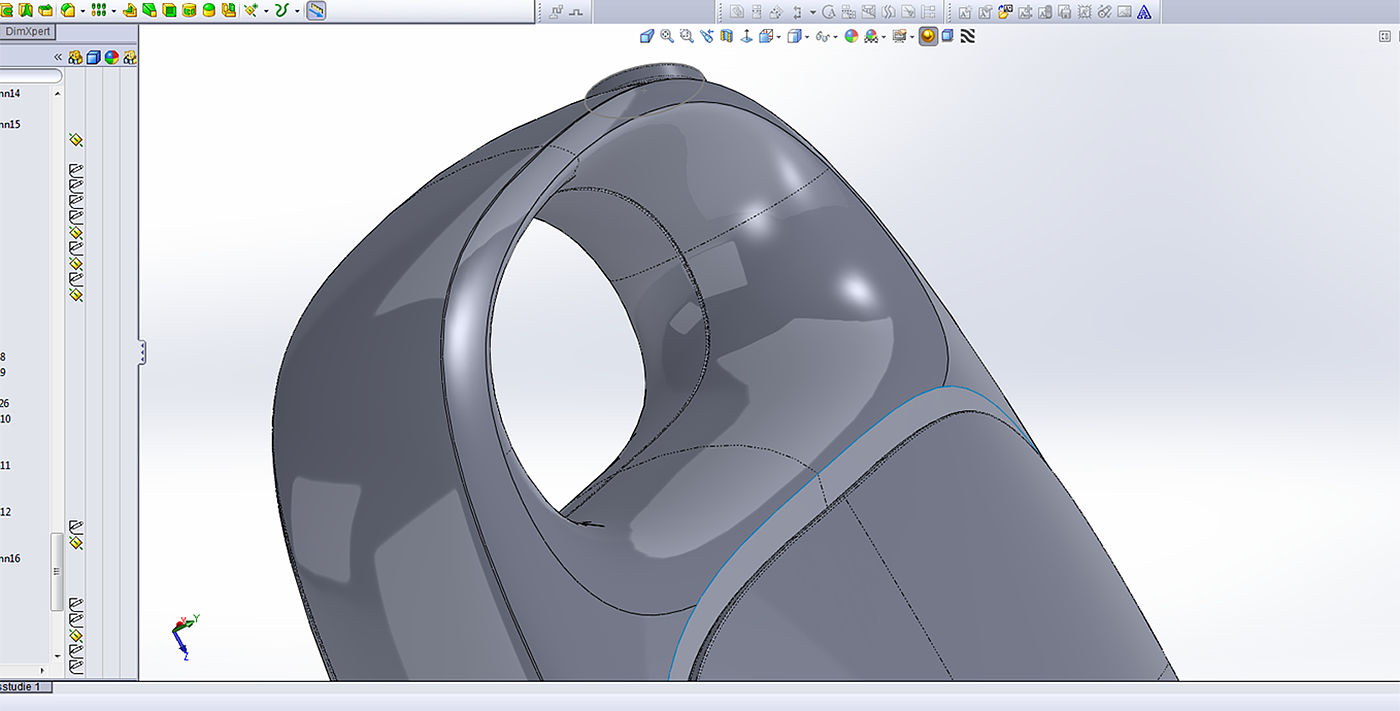Select the Zoom to Area tool

(x=686, y=36)
